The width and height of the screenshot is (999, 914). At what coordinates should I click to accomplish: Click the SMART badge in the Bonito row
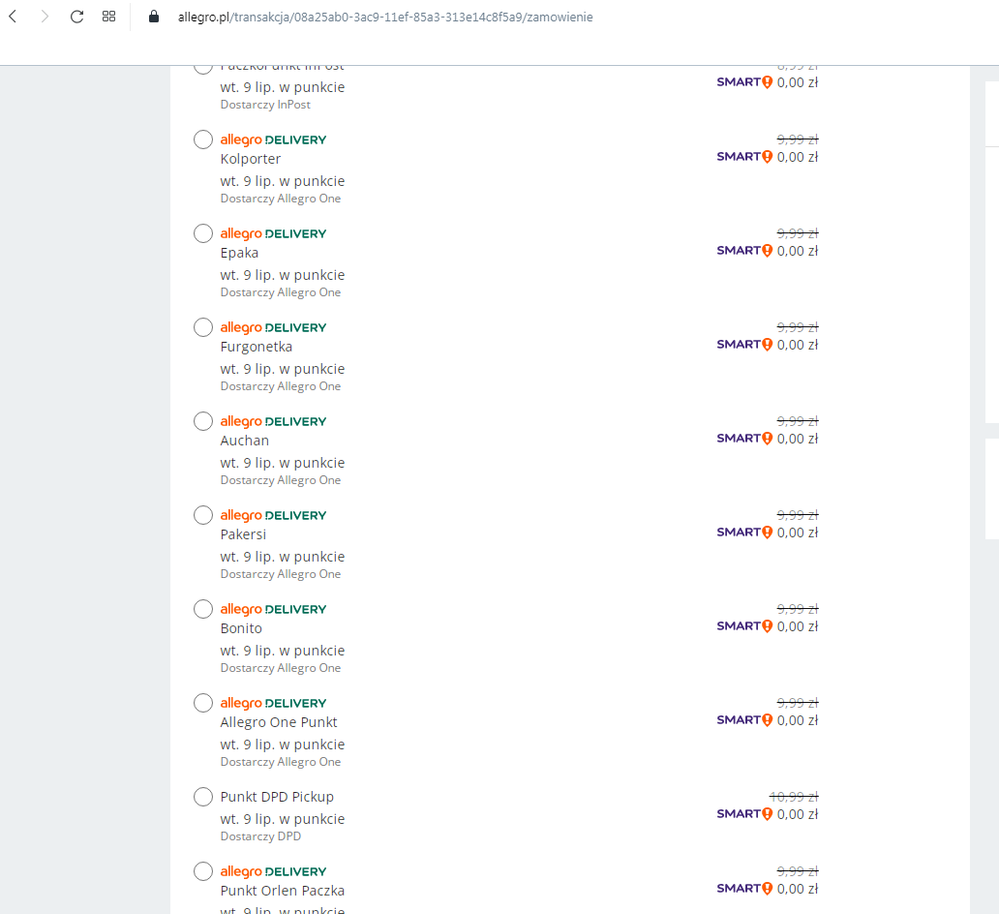(744, 626)
